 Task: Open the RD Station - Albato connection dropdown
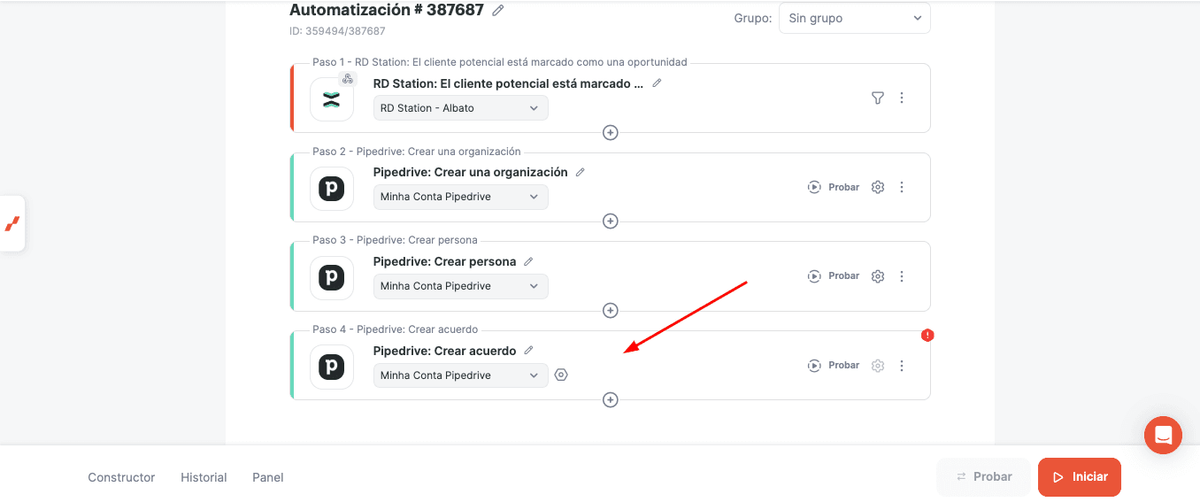[460, 108]
